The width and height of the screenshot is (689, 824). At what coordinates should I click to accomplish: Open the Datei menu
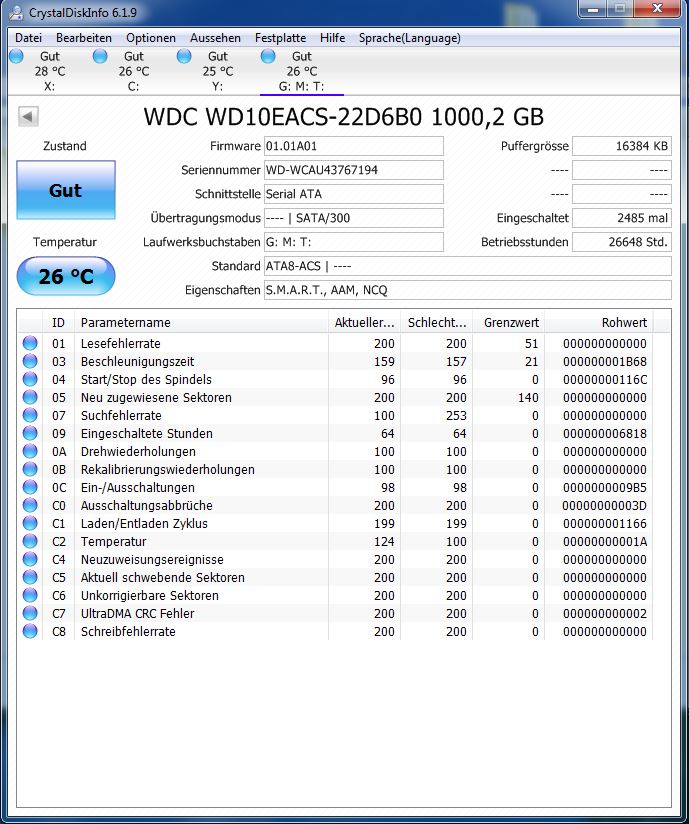(x=28, y=38)
